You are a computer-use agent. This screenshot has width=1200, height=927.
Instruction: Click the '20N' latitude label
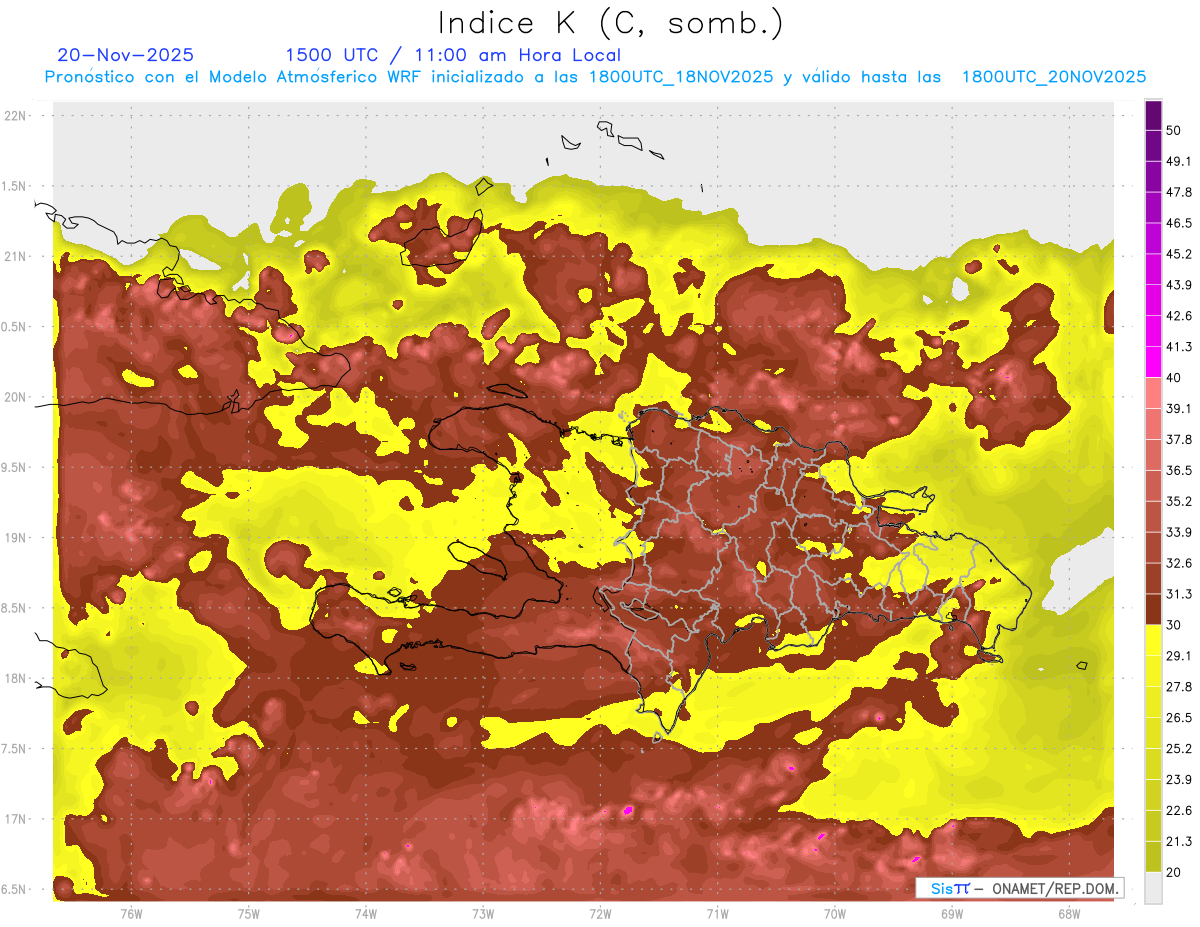click(x=17, y=397)
